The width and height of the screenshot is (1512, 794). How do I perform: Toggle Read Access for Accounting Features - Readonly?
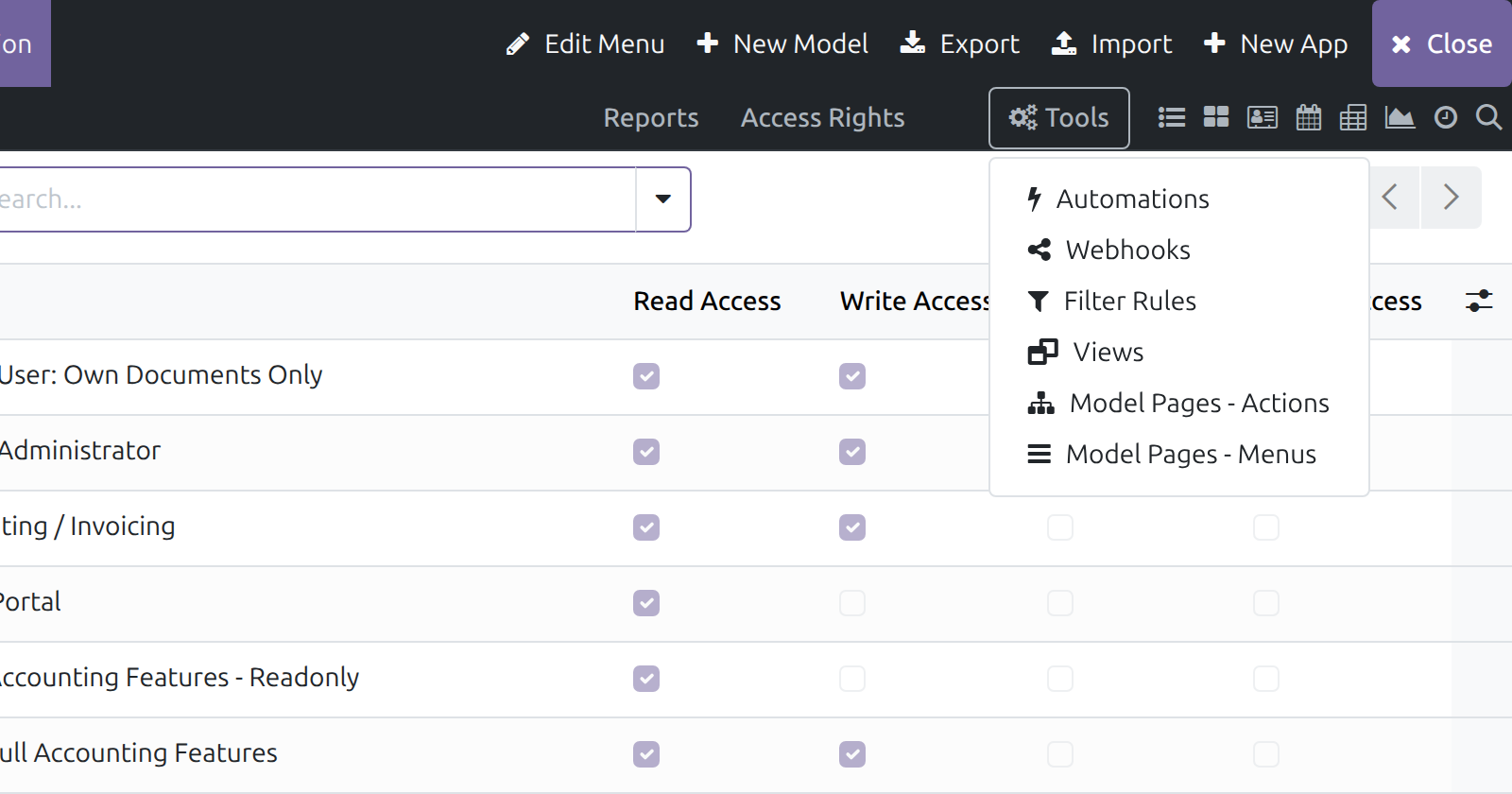click(646, 679)
